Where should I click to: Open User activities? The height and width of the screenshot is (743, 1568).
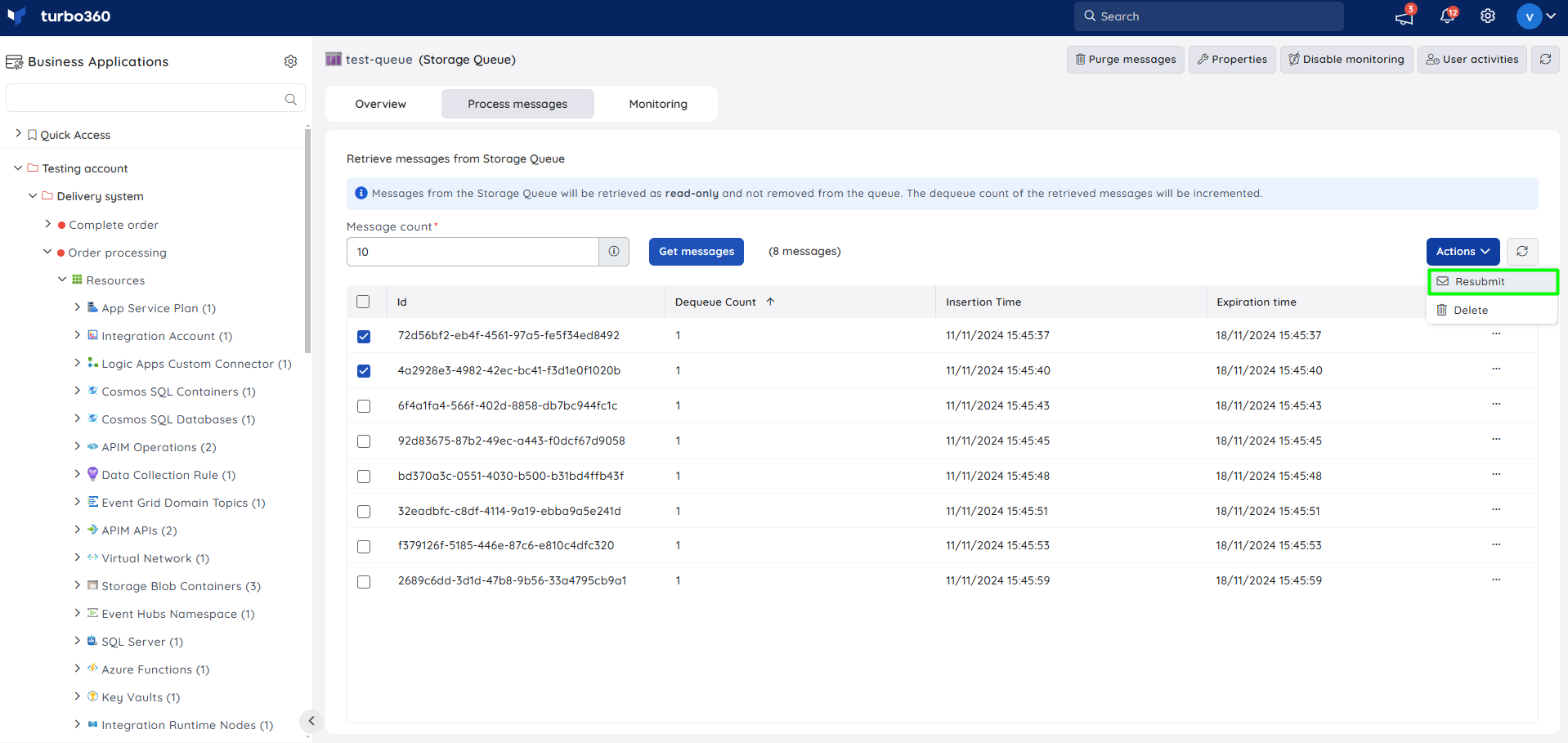(x=1472, y=59)
